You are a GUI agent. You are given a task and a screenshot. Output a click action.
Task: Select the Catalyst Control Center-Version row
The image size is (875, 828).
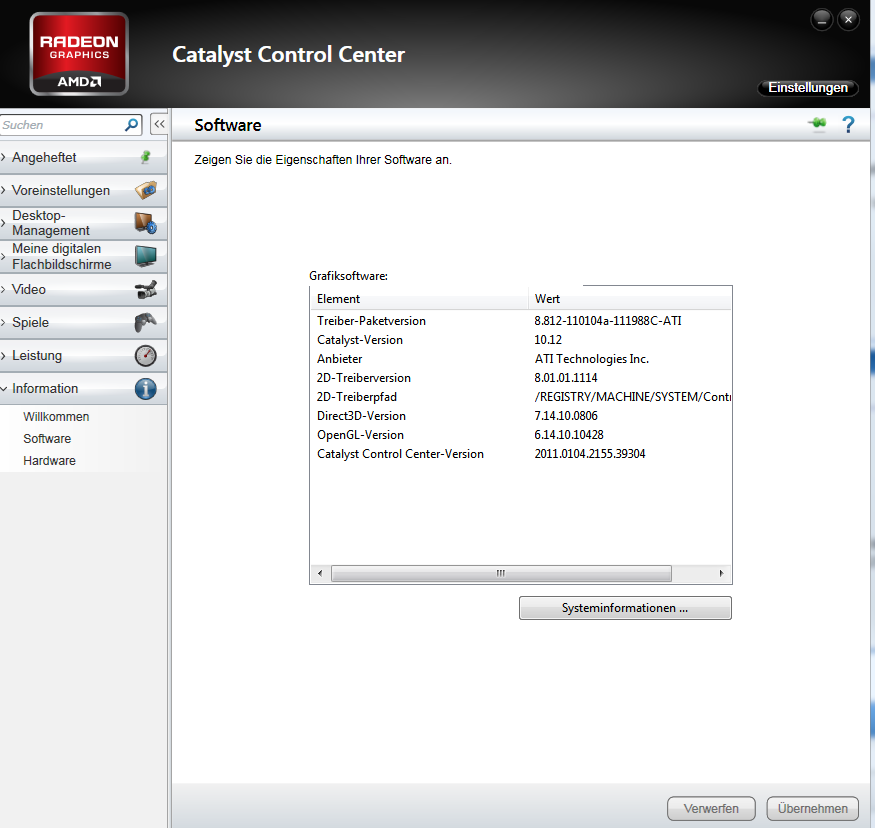click(521, 454)
